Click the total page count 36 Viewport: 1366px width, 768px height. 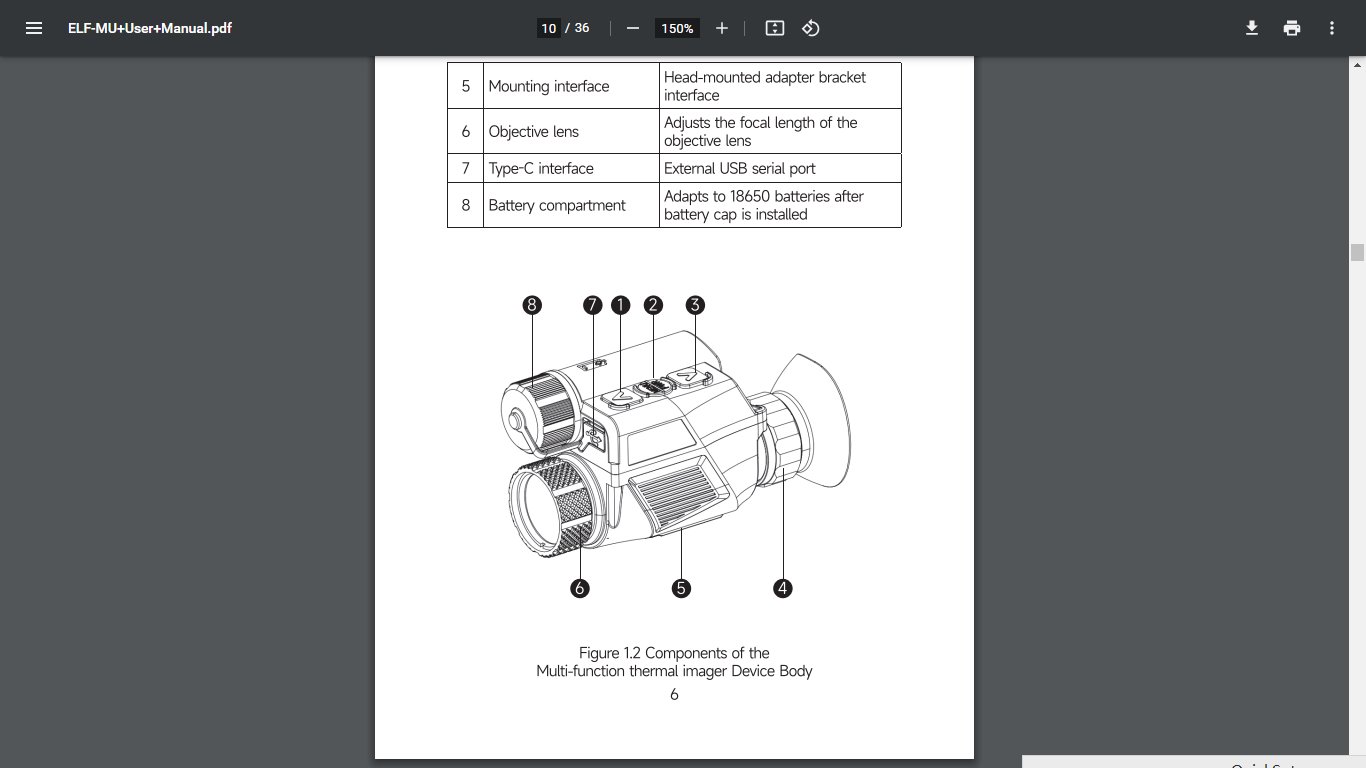coord(582,28)
